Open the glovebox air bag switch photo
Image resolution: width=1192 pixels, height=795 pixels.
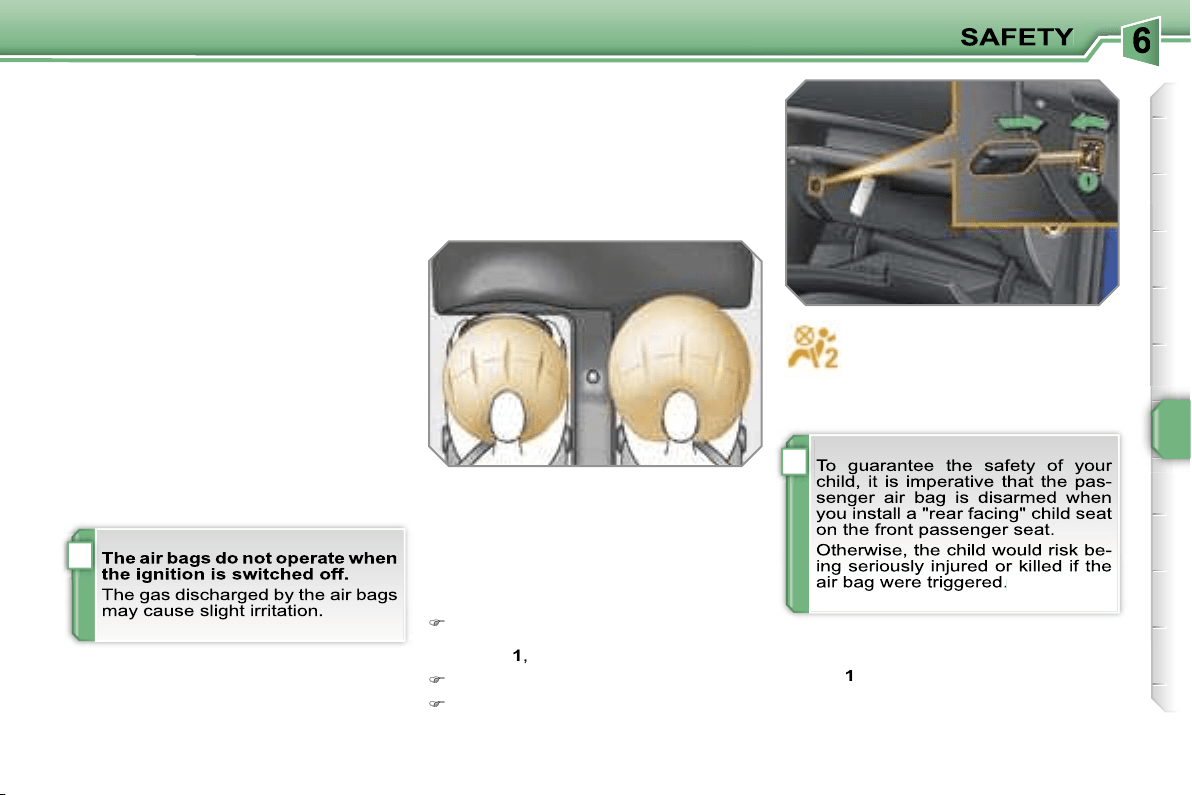coord(952,192)
